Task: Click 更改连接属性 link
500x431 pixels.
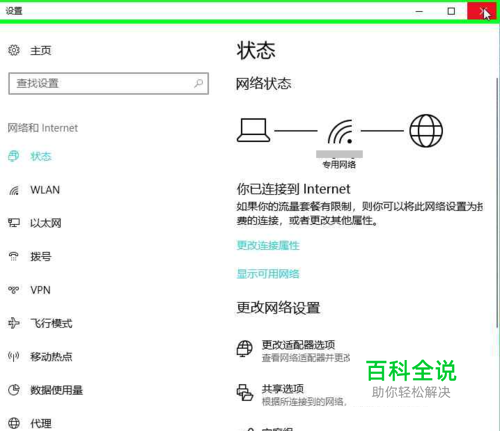Action: point(268,246)
